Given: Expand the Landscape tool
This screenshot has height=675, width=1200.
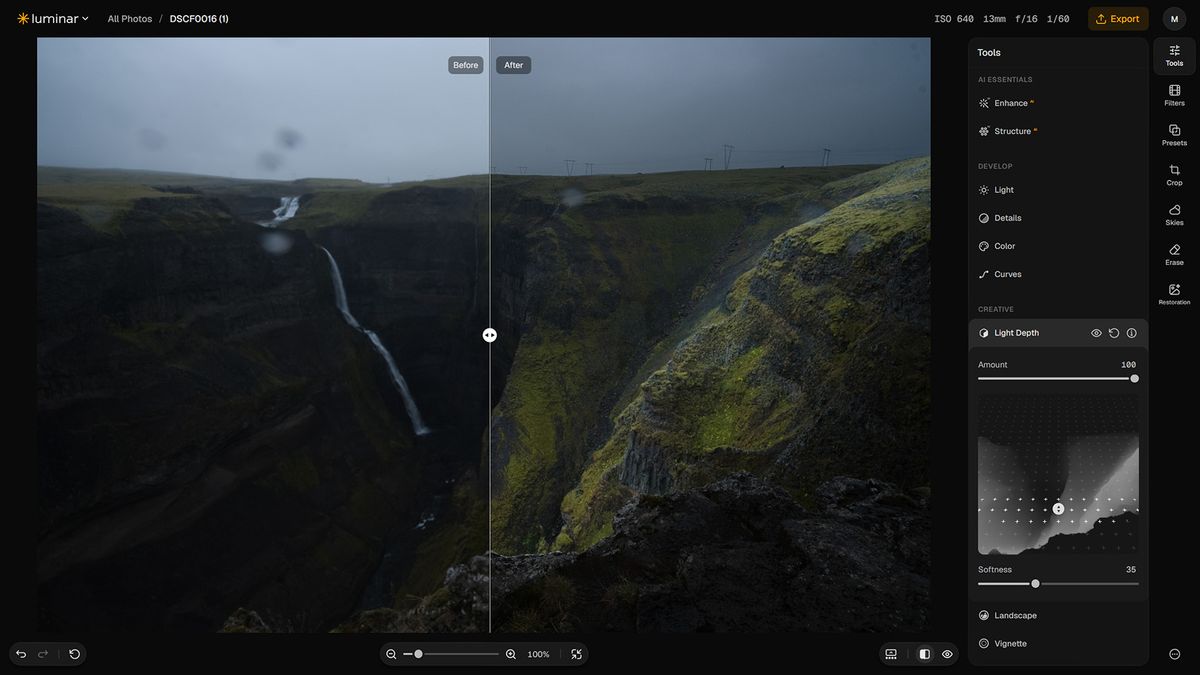Looking at the screenshot, I should (1058, 615).
